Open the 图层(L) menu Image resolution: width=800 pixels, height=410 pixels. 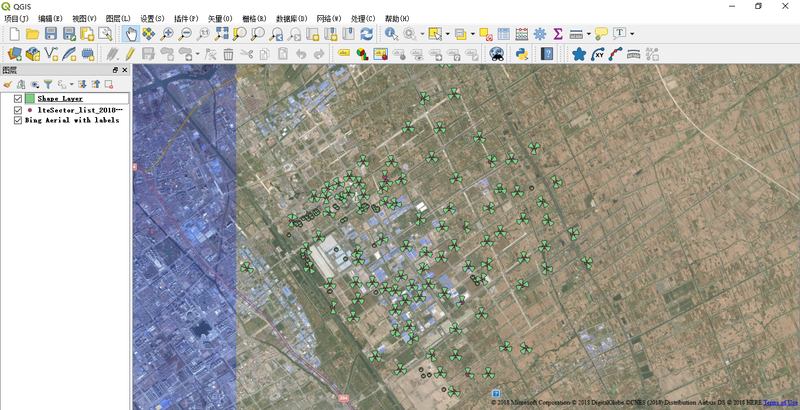click(118, 19)
